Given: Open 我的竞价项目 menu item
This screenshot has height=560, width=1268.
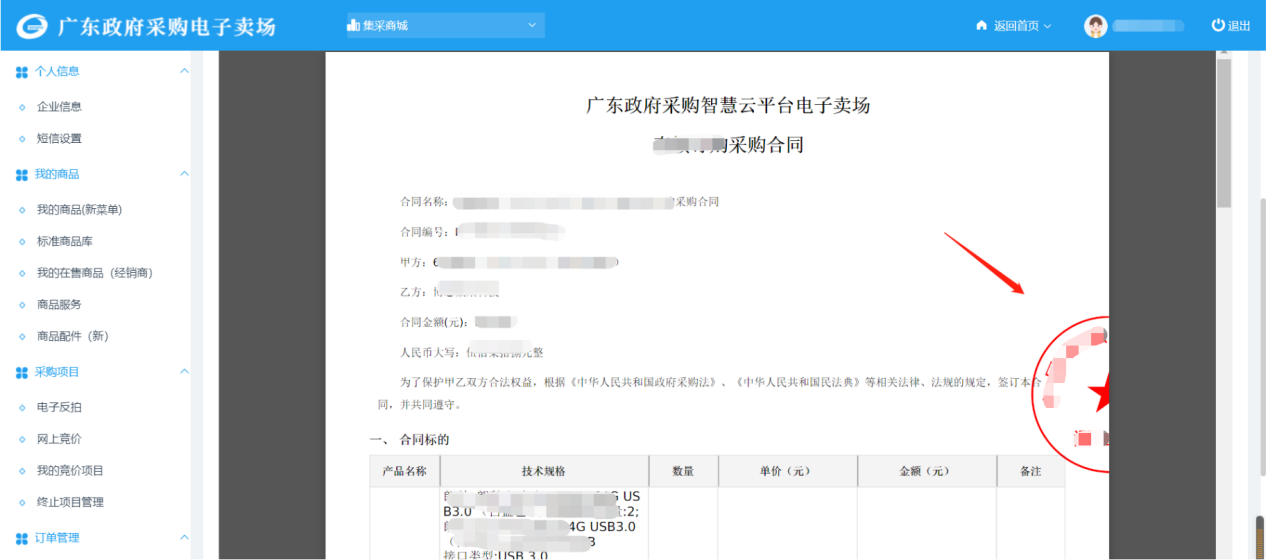Looking at the screenshot, I should pos(70,470).
